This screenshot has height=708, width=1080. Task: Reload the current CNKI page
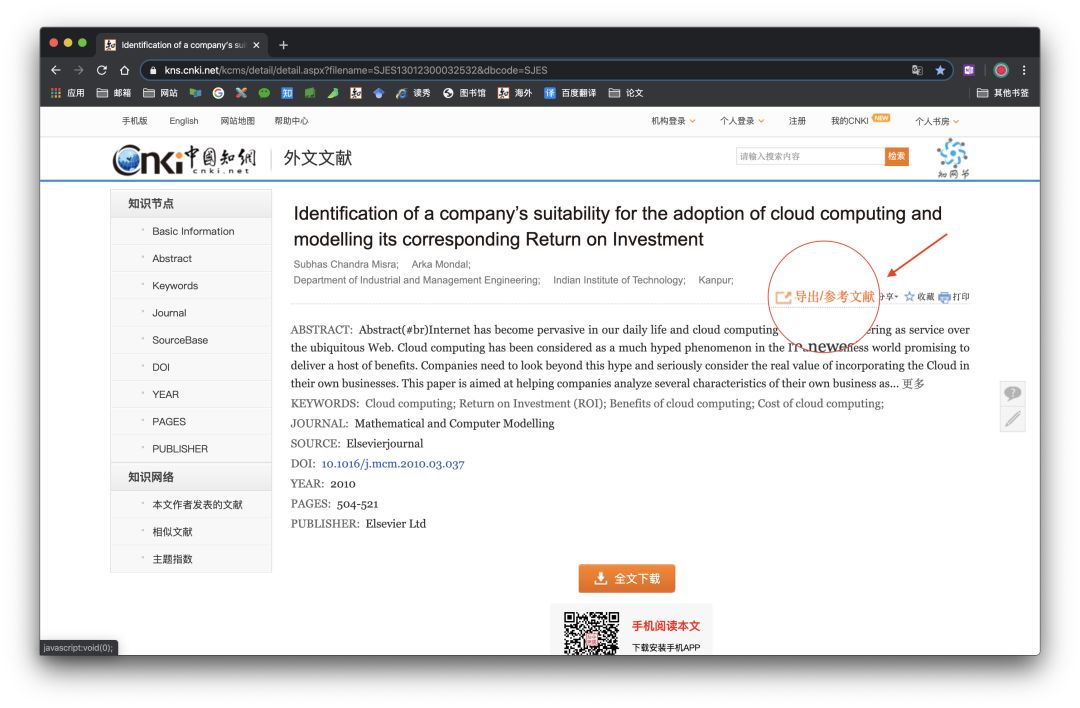(102, 70)
